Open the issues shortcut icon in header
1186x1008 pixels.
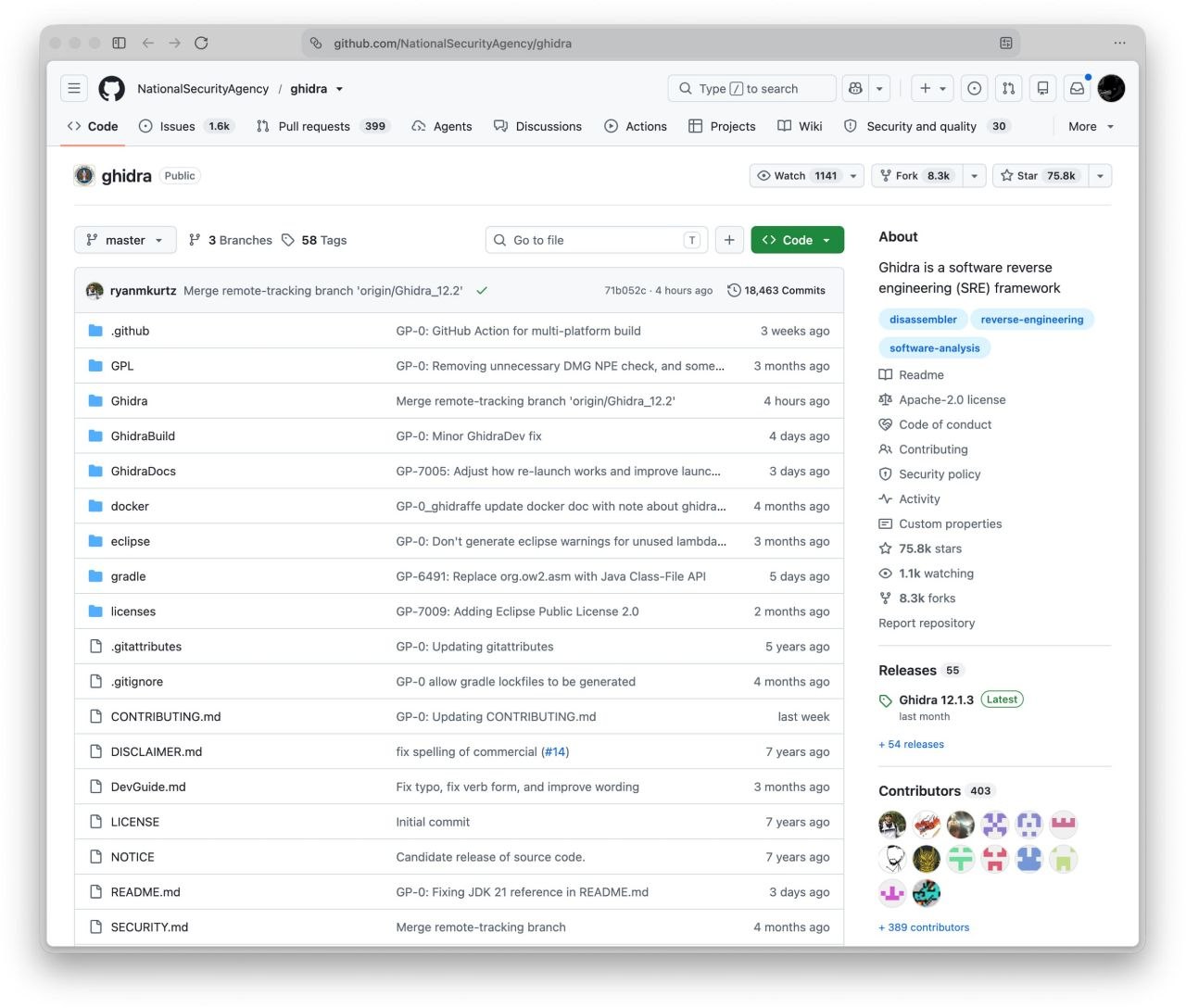974,88
